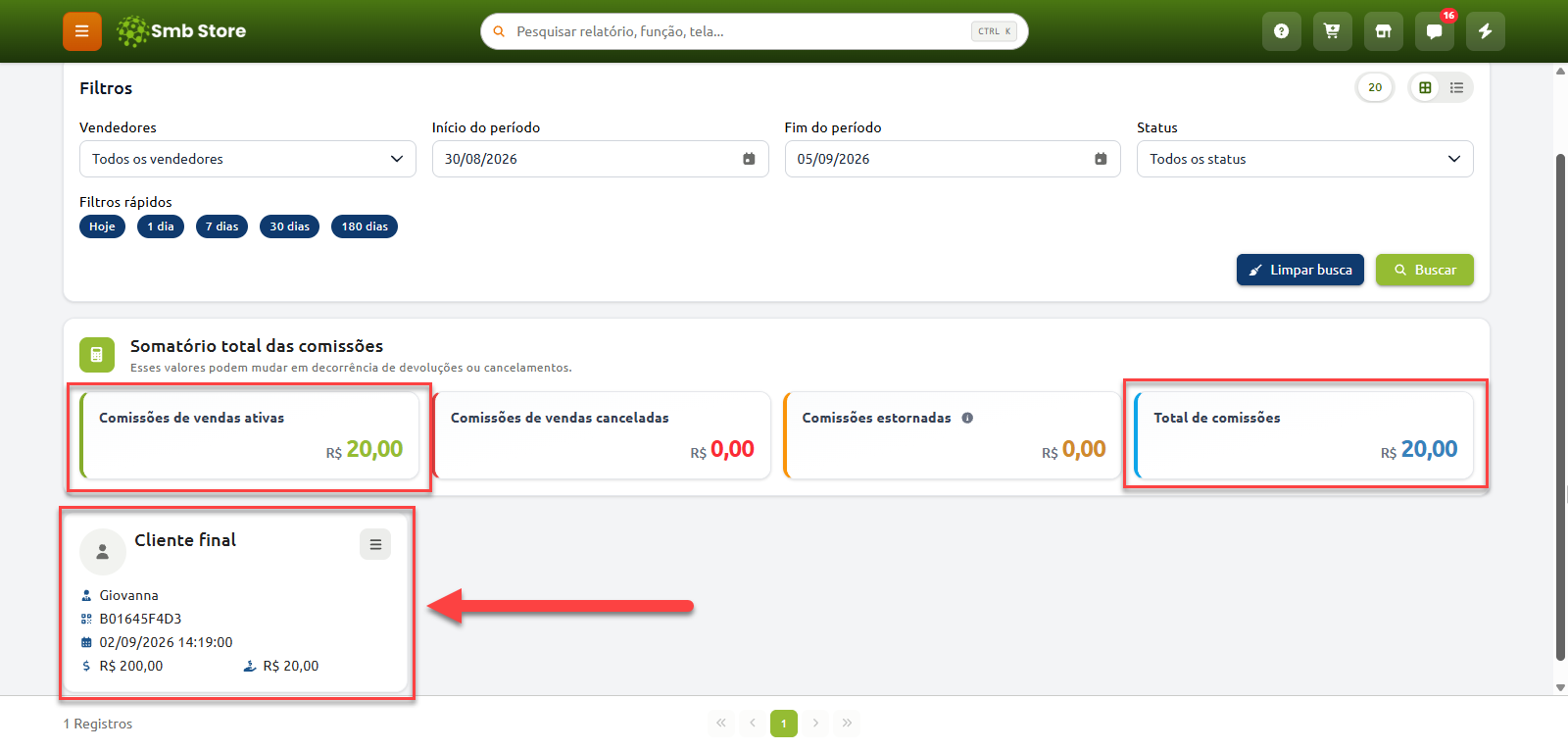Open the help question mark icon
The height and width of the screenshot is (750, 1568).
click(1281, 31)
